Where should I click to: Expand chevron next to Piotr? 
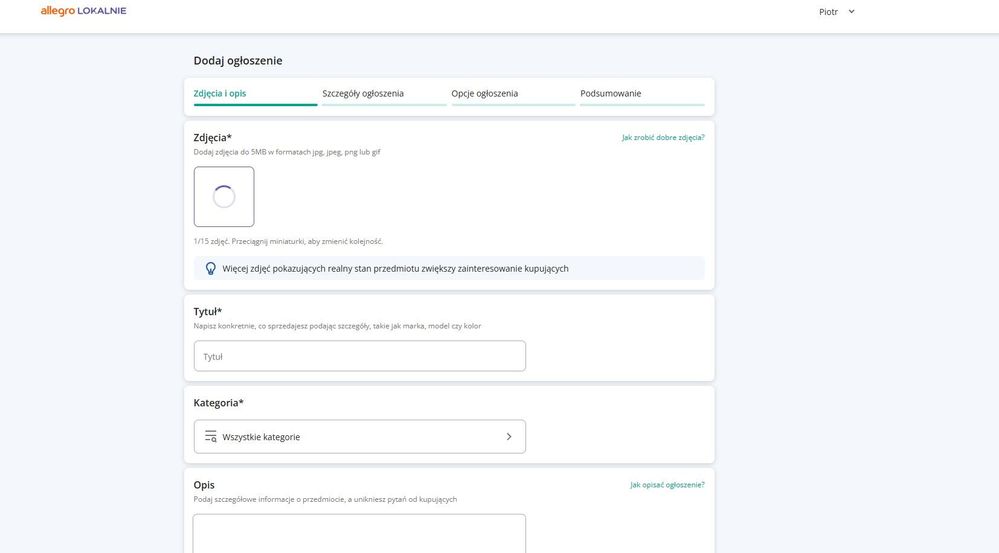pos(851,12)
